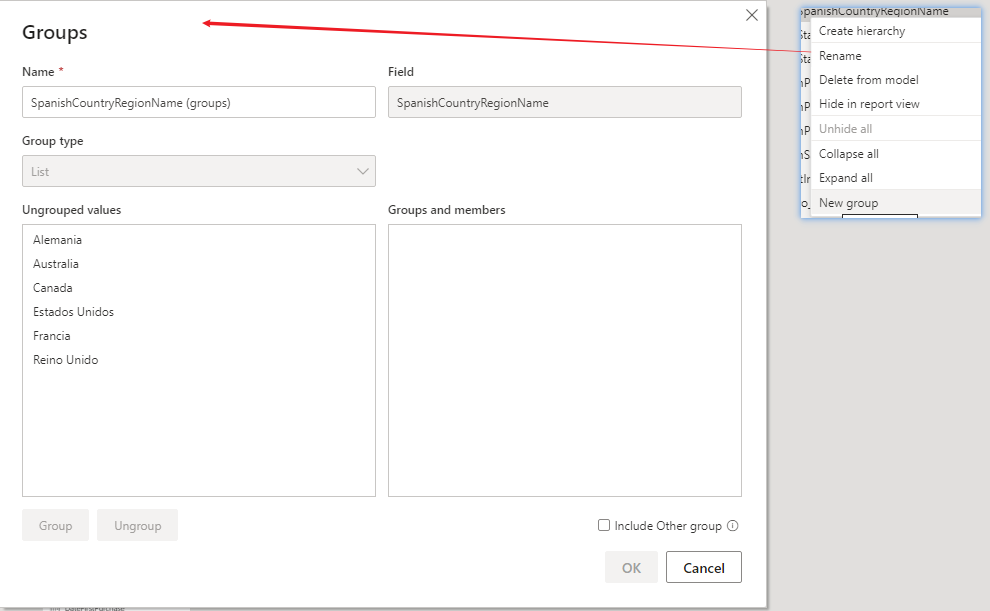Select Canada in Ungrouped values
Image resolution: width=990 pixels, height=611 pixels.
52,288
